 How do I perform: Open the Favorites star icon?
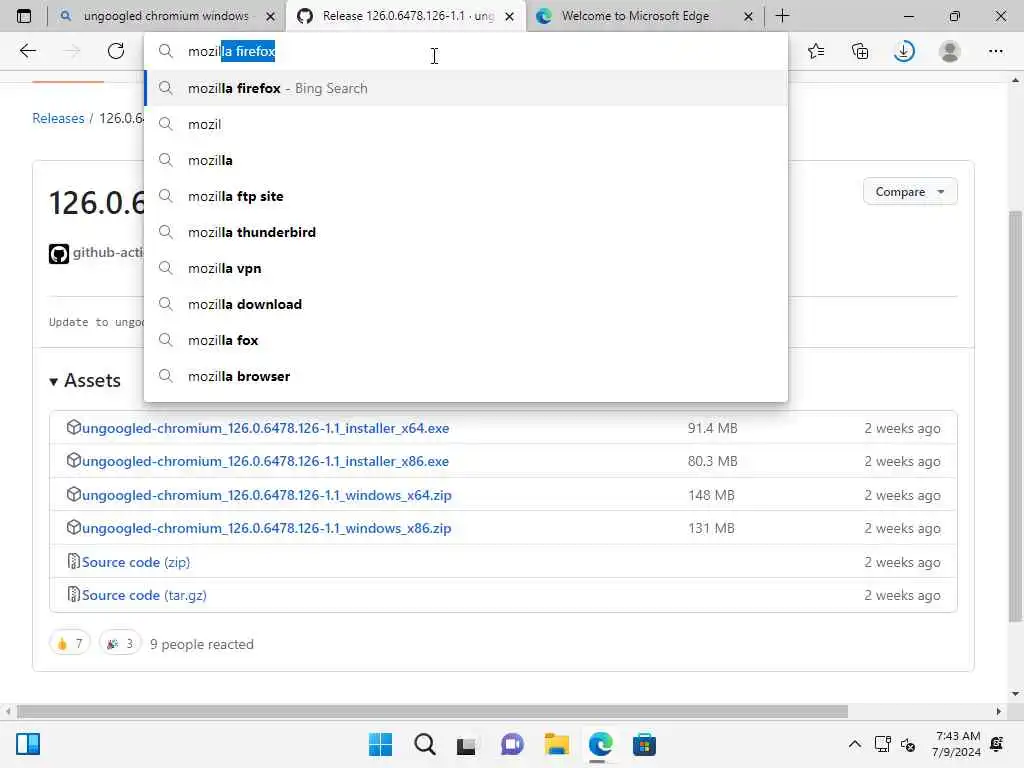816,51
